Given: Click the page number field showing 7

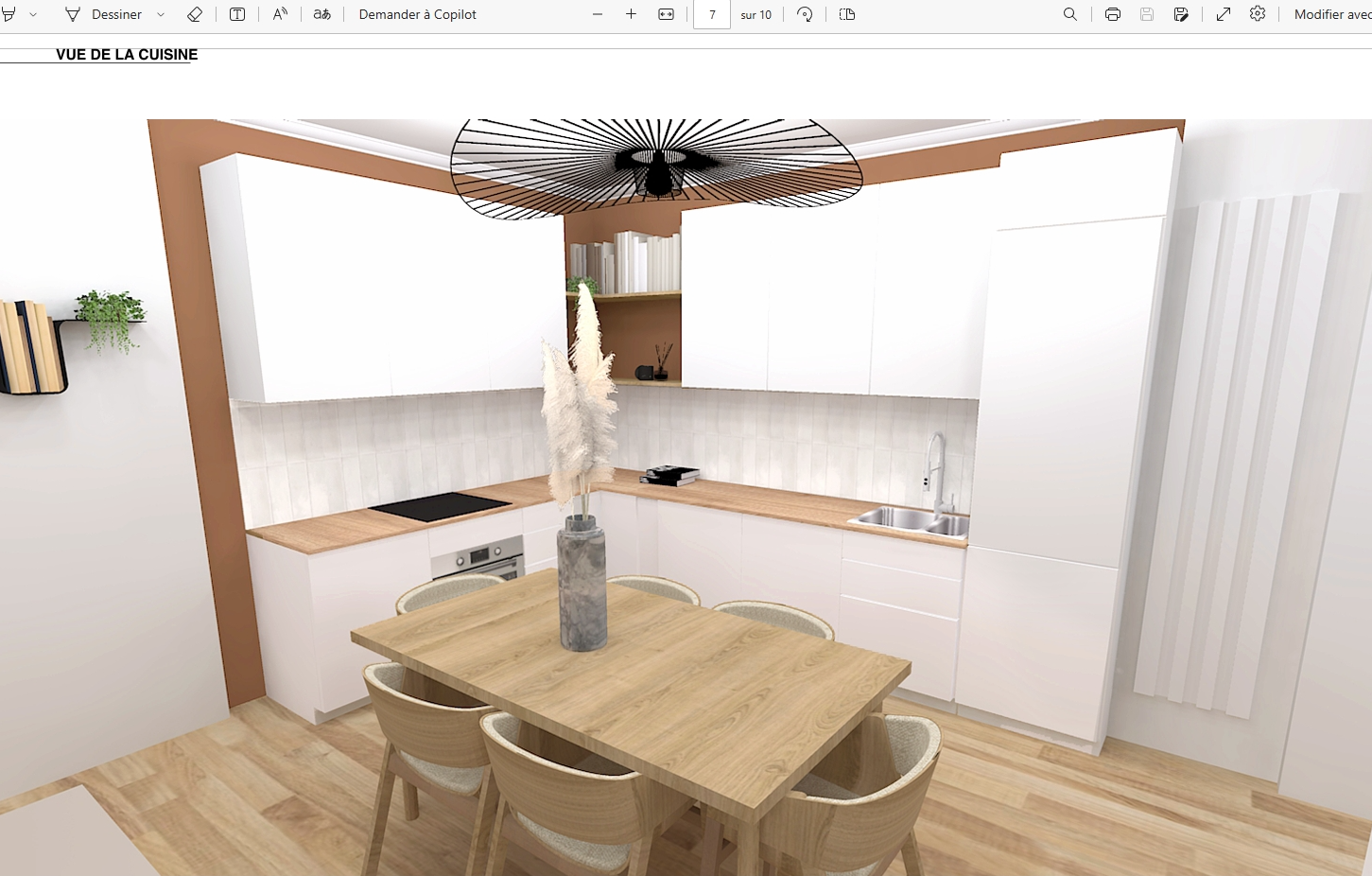Looking at the screenshot, I should point(712,14).
